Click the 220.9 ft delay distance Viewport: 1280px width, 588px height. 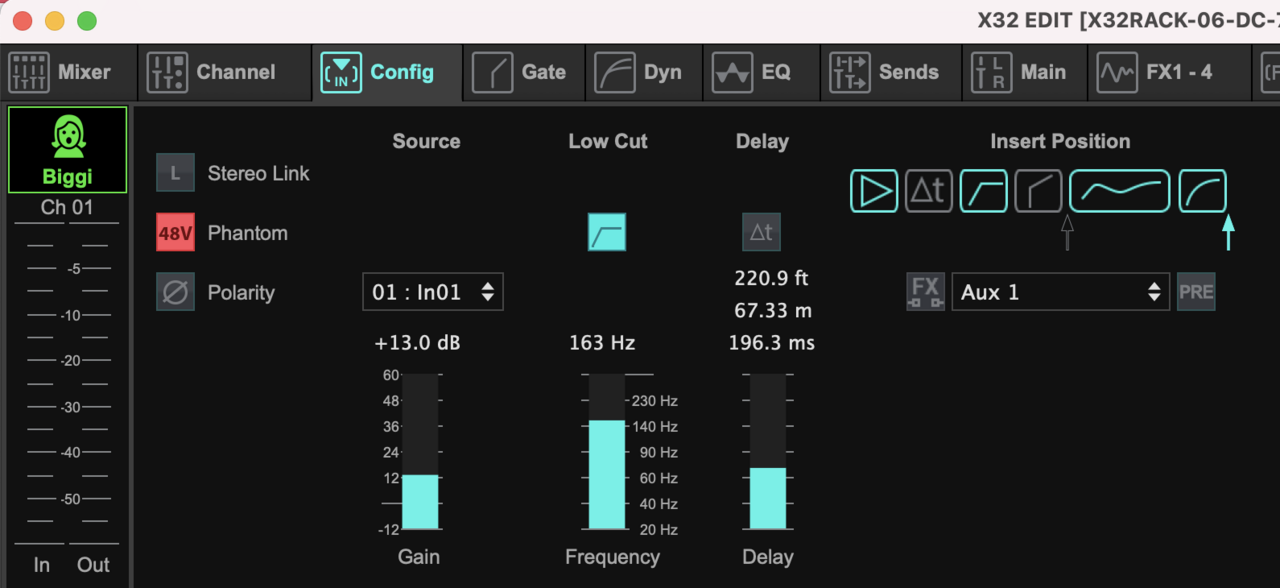click(x=771, y=278)
